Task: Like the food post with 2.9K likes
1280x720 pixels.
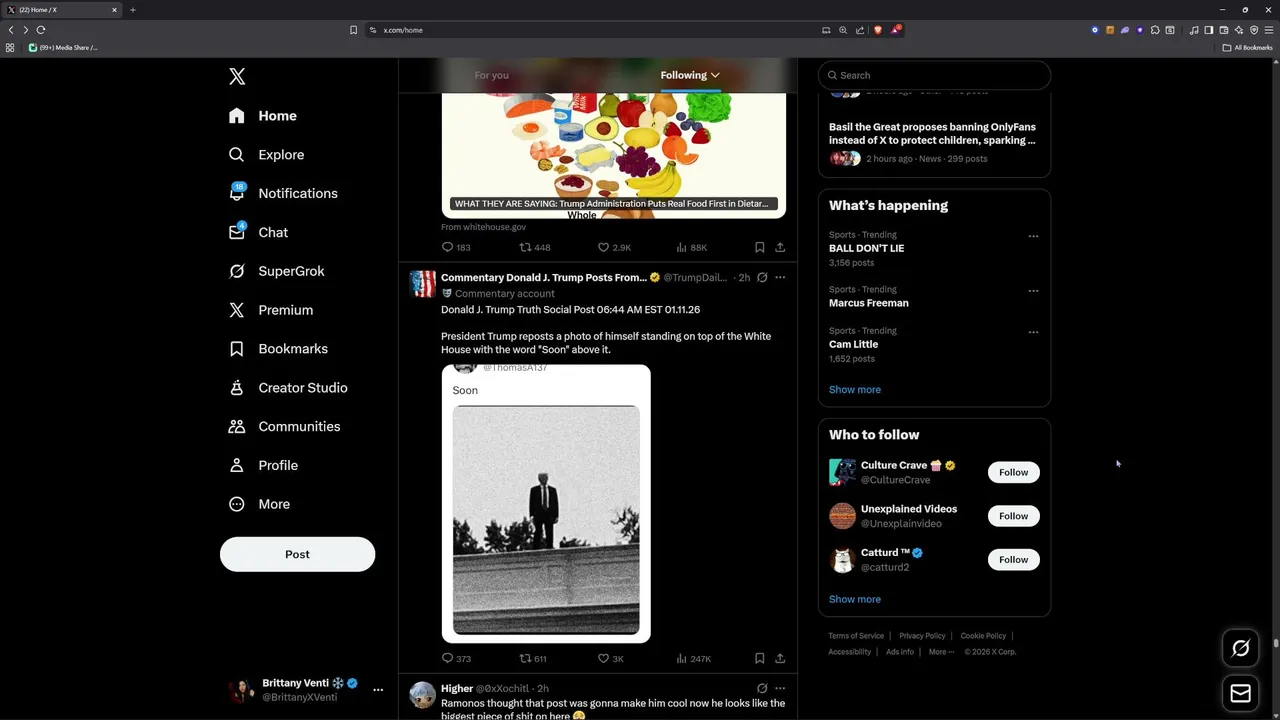Action: [x=614, y=247]
